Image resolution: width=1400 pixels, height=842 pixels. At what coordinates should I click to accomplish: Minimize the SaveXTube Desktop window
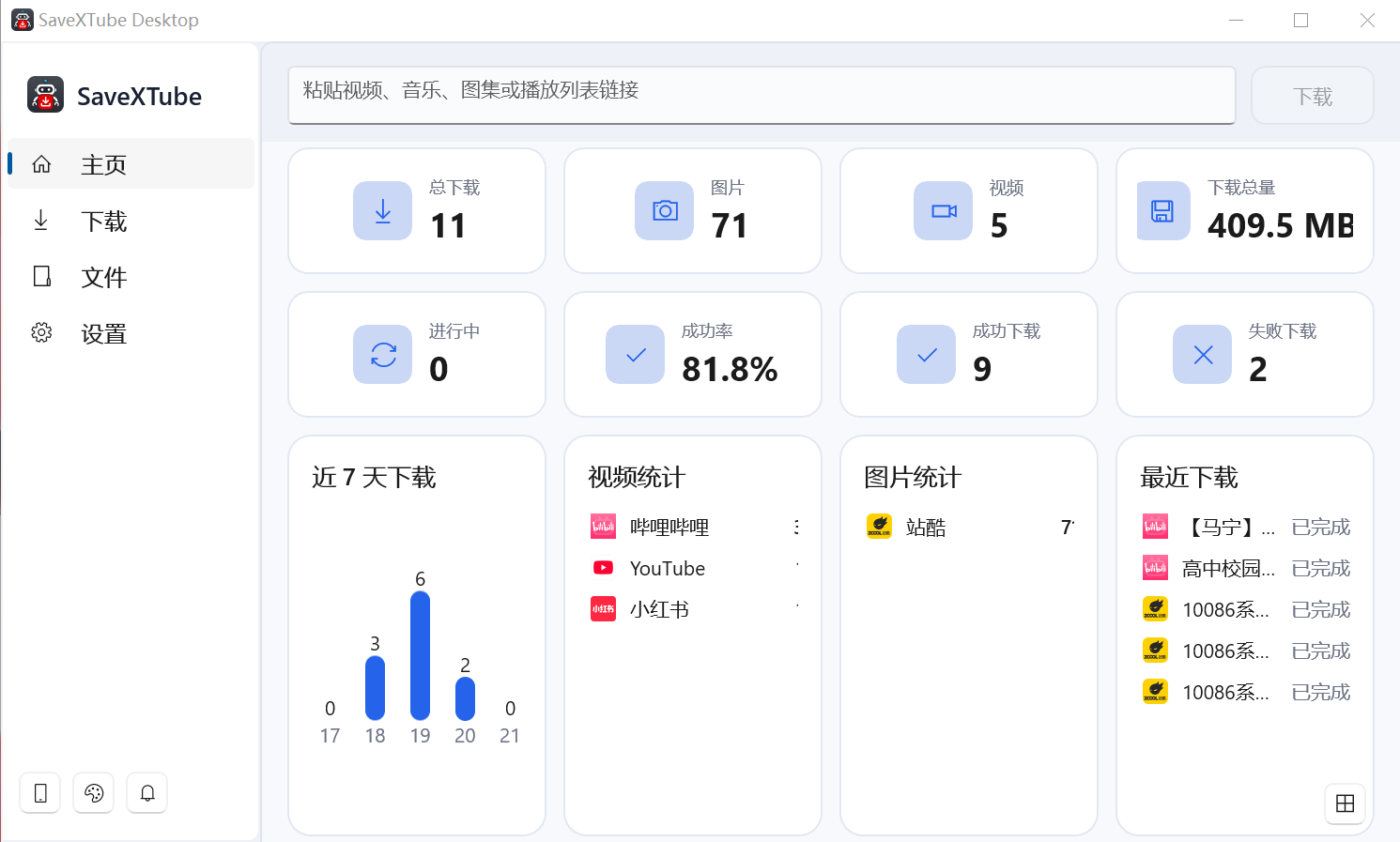click(x=1236, y=20)
